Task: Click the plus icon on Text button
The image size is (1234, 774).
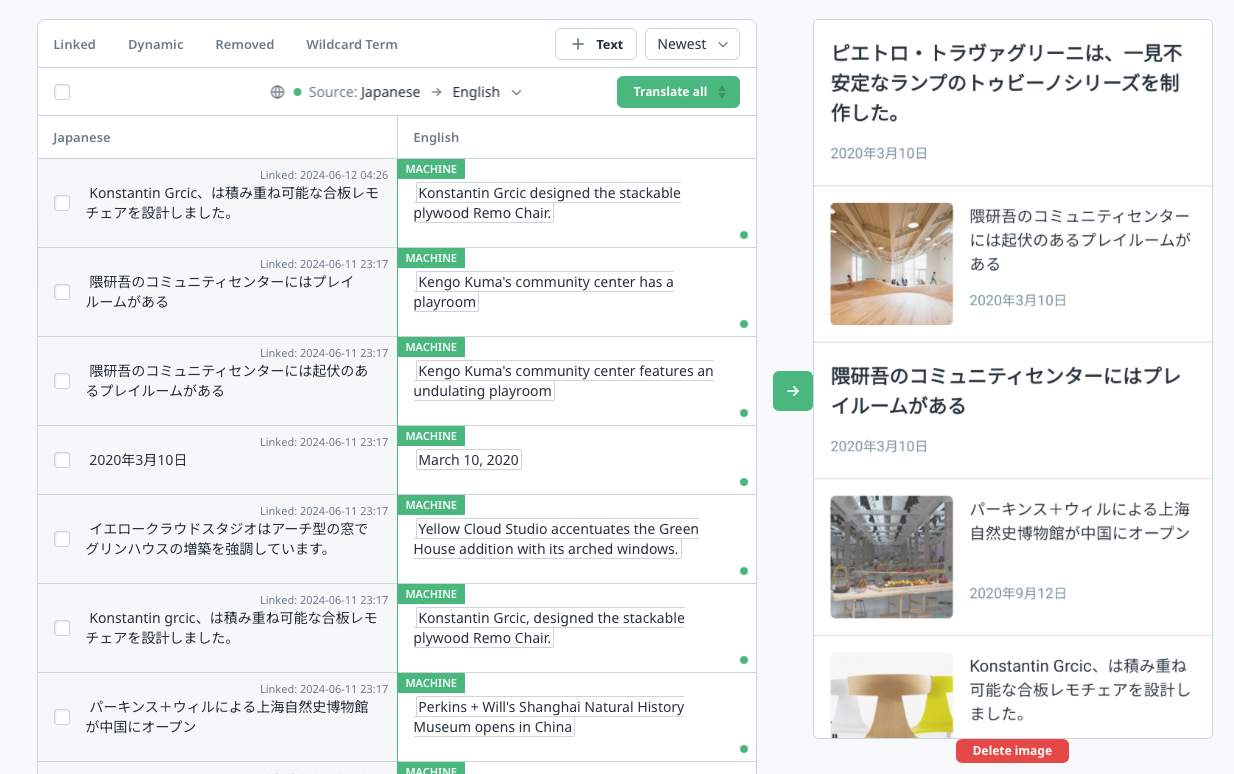Action: click(x=578, y=44)
